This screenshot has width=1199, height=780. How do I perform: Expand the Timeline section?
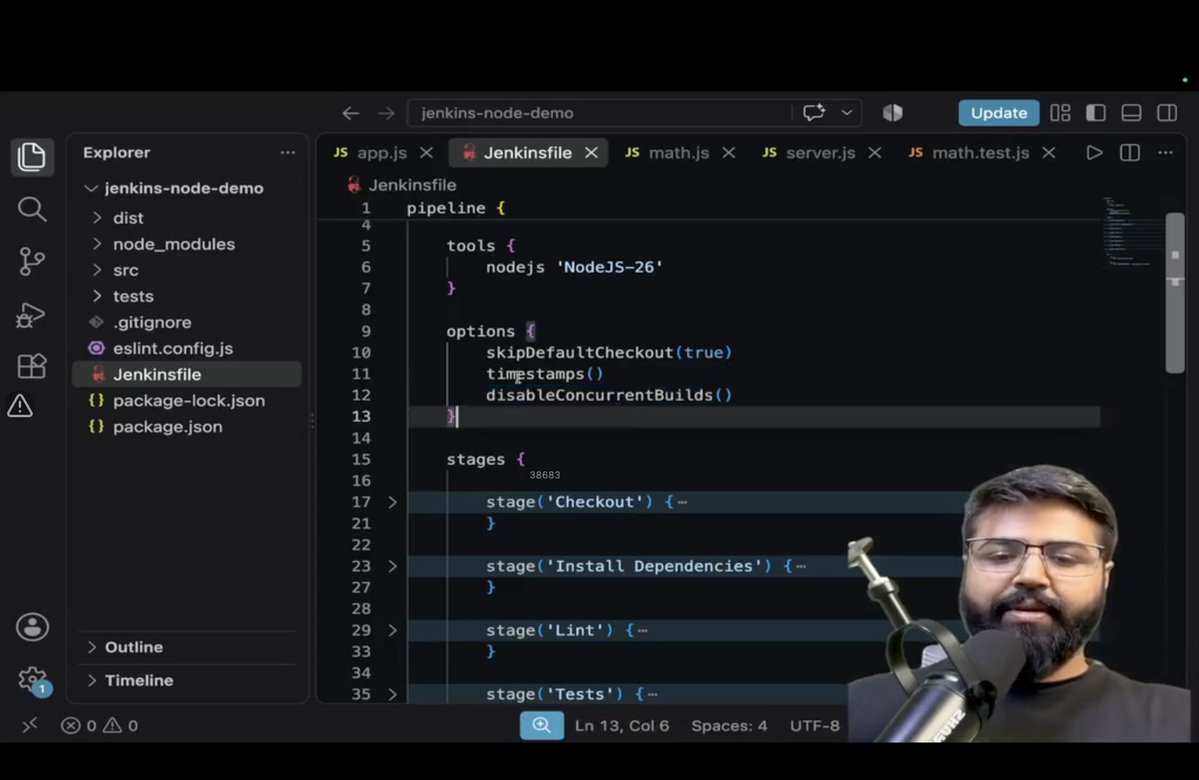[91, 681]
